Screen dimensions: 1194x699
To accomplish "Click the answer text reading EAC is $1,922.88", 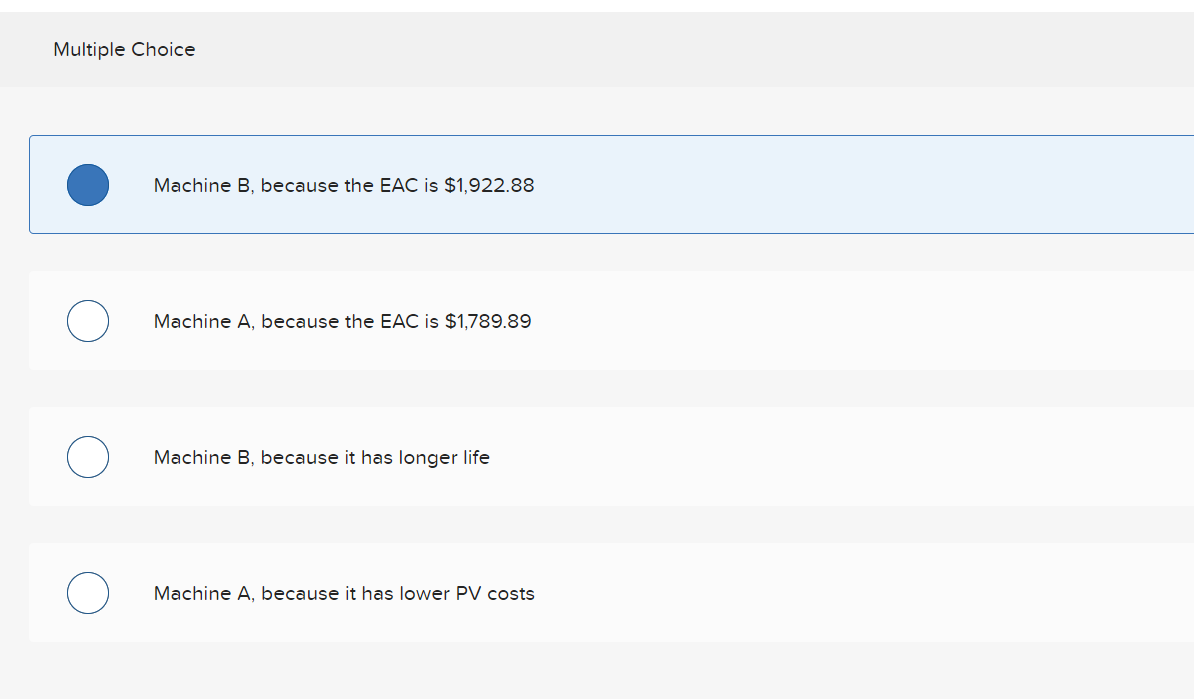I will pyautogui.click(x=343, y=185).
